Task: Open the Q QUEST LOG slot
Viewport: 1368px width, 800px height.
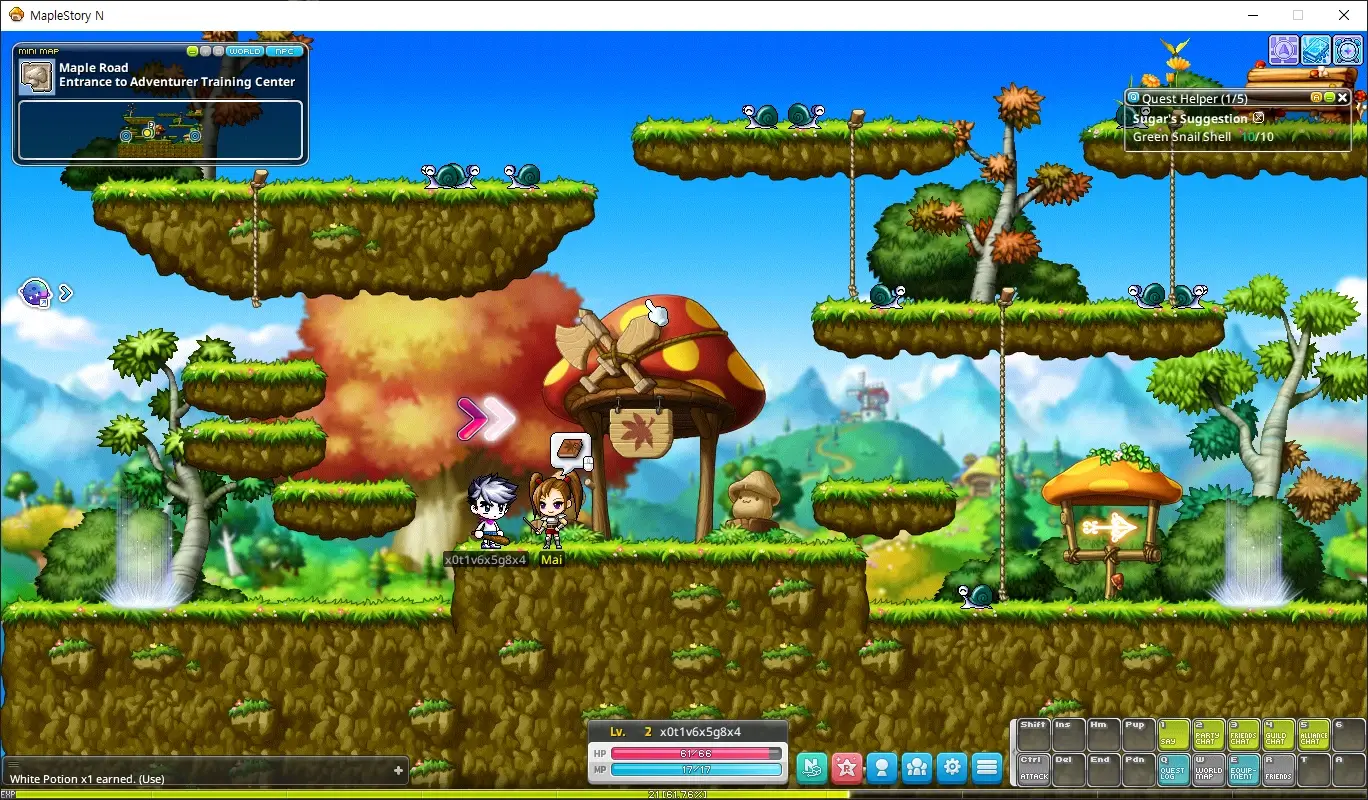Action: point(1174,769)
